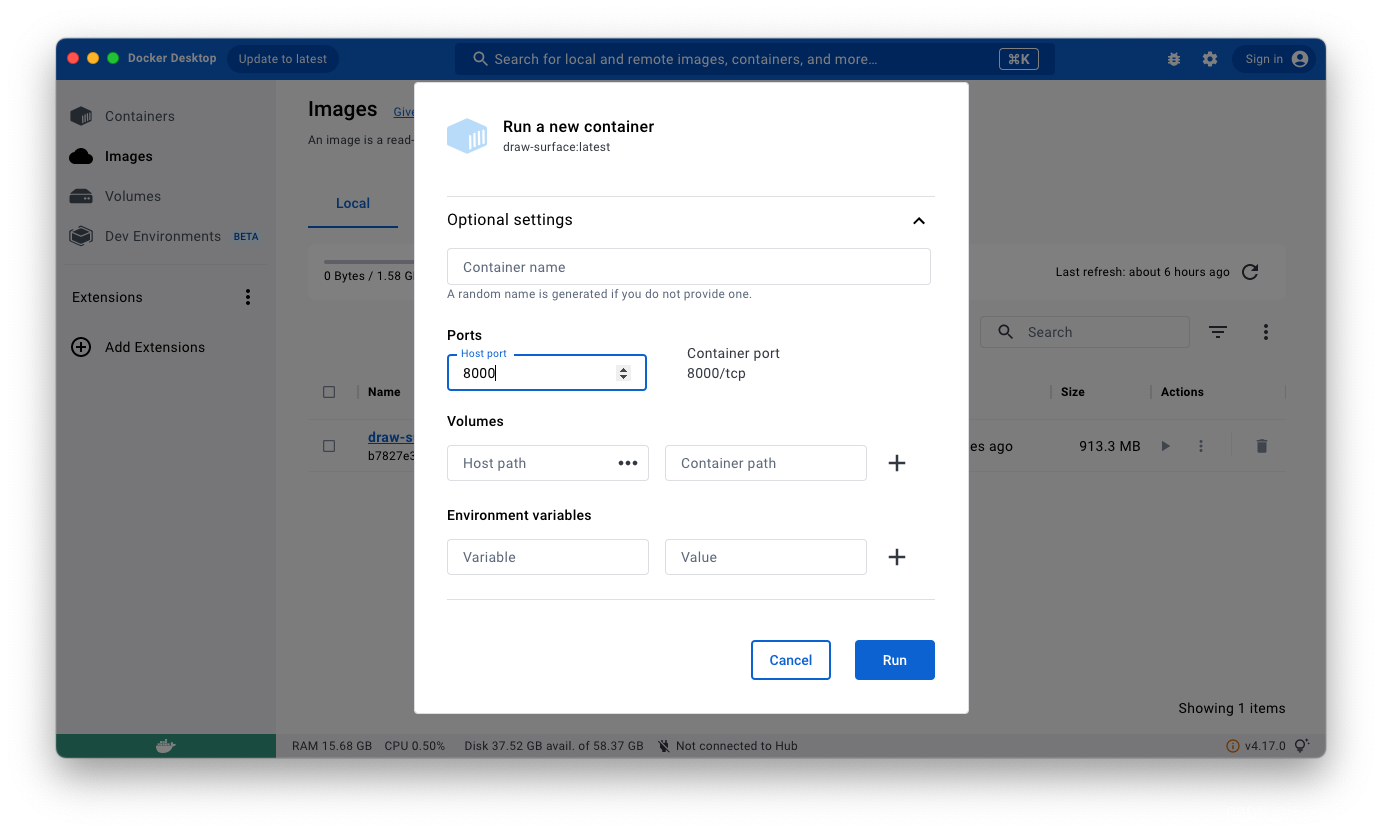Run draw-surface image with play icon

[x=1165, y=446]
